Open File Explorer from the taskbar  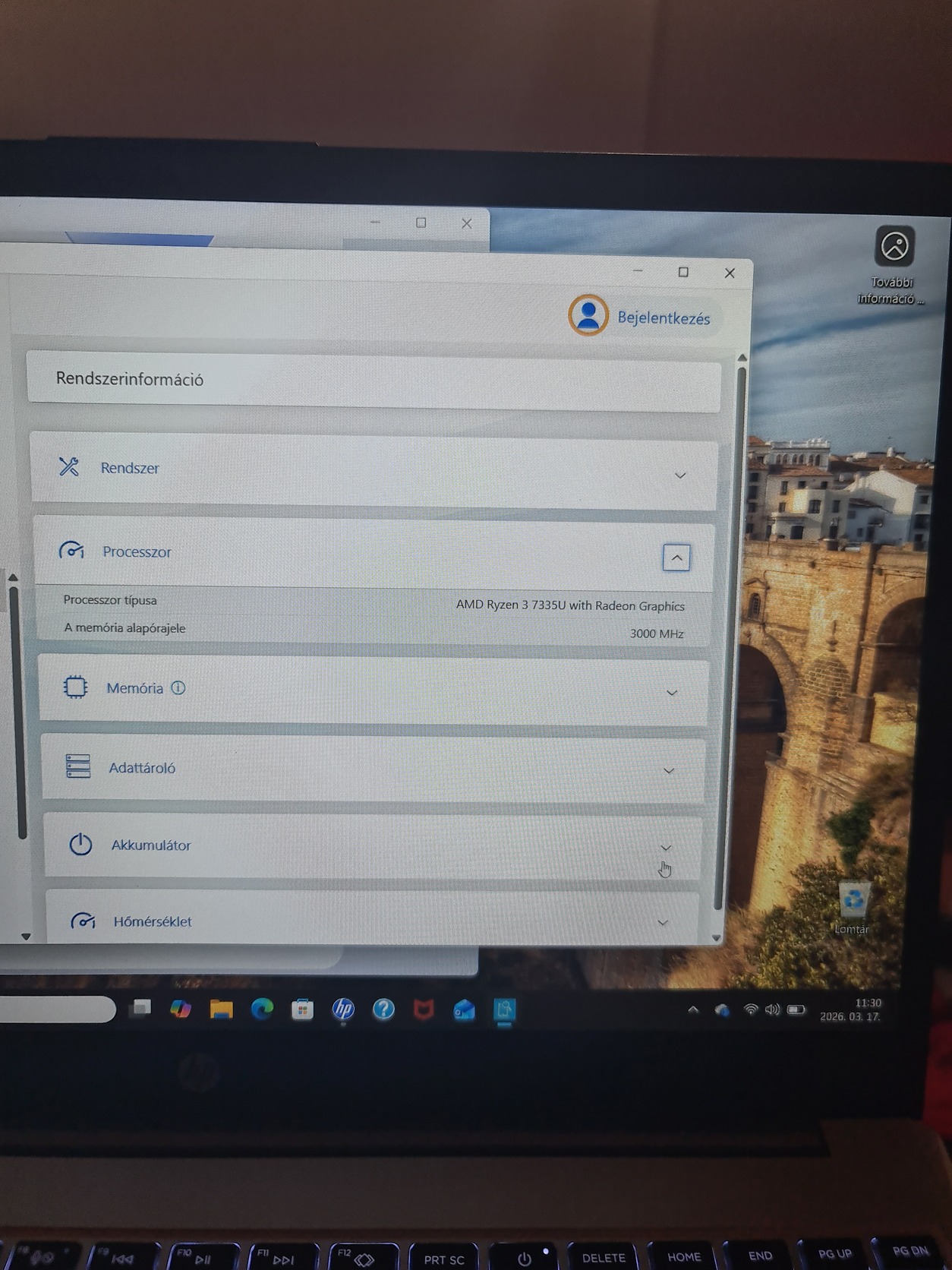click(221, 1009)
